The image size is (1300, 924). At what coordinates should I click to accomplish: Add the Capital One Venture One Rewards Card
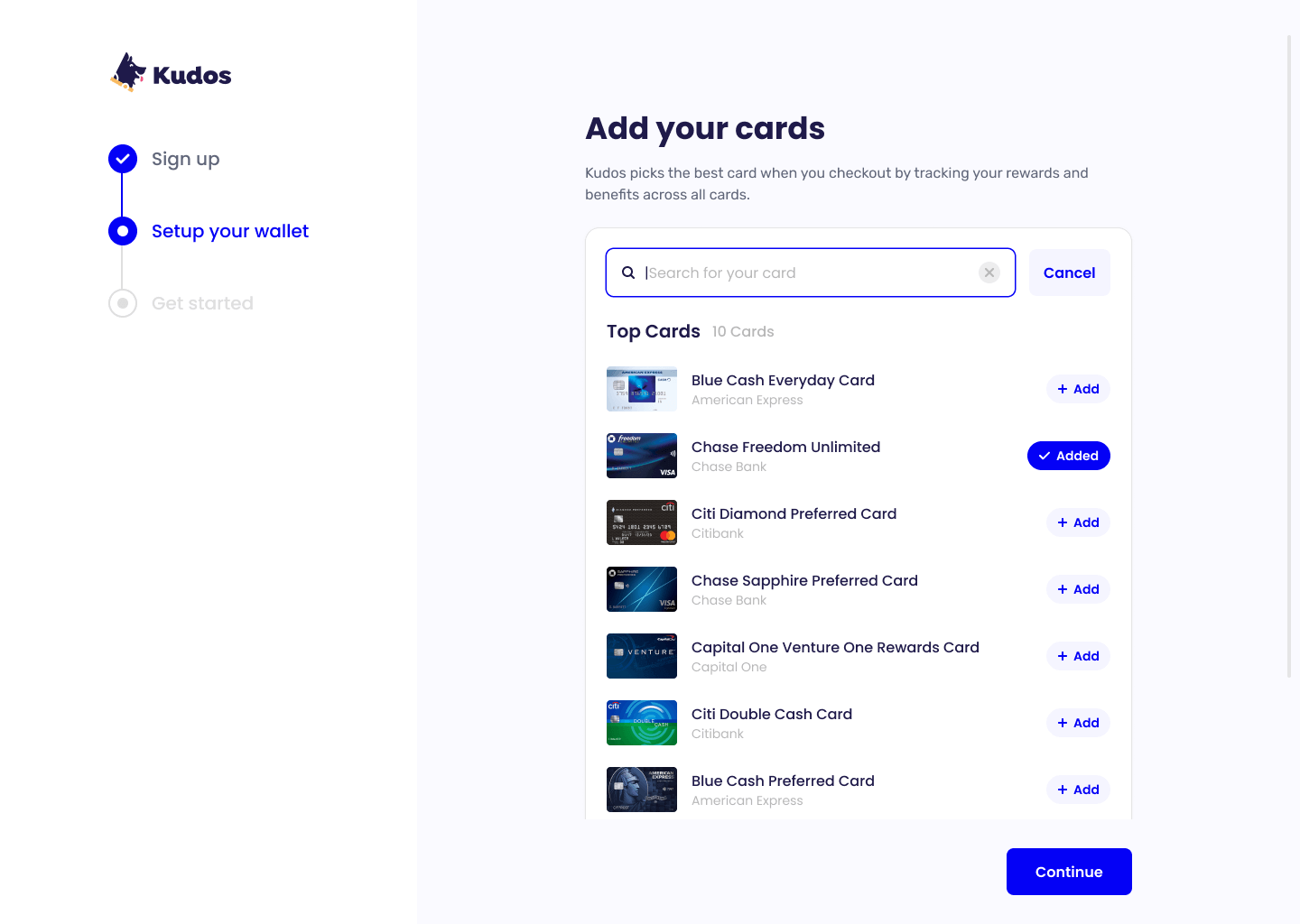[x=1078, y=656]
